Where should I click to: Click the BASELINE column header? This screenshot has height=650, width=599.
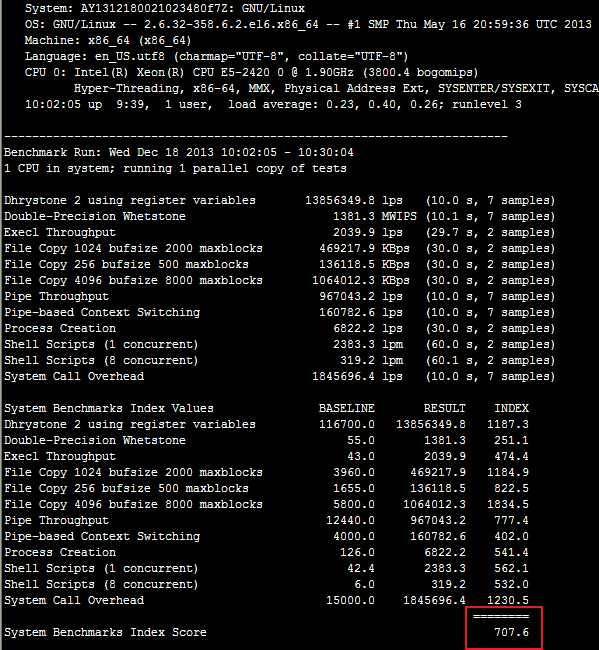[x=347, y=408]
